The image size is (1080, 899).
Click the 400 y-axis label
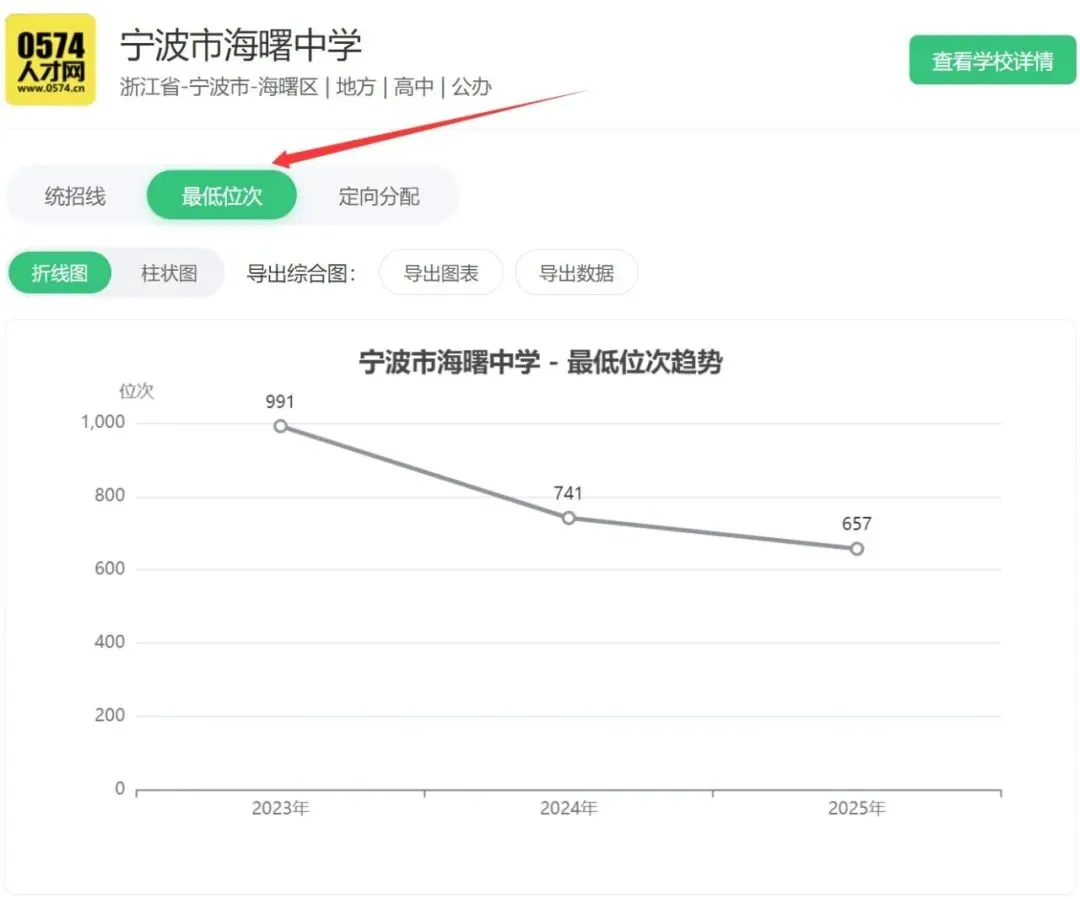110,642
